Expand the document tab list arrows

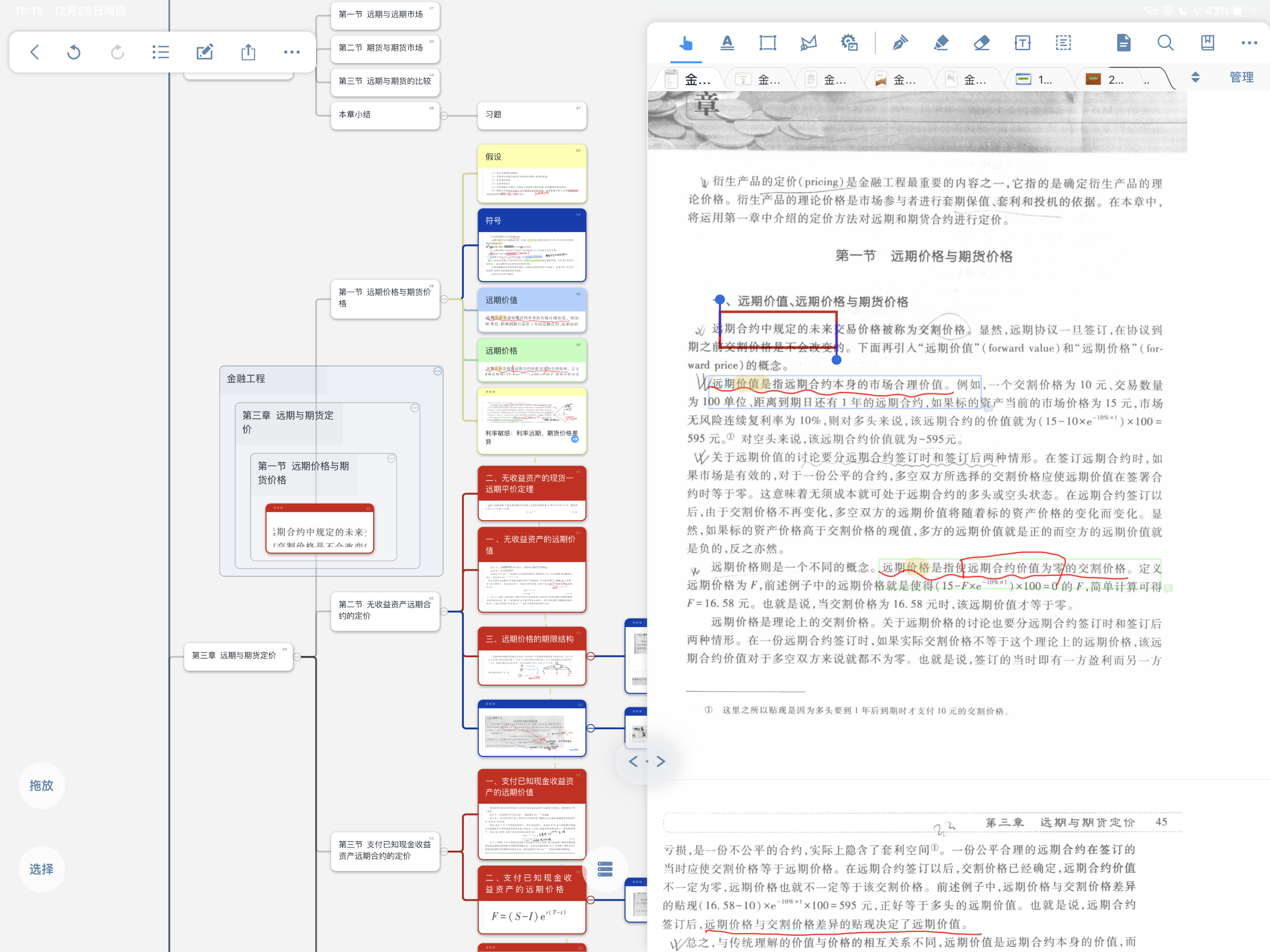tap(1195, 78)
